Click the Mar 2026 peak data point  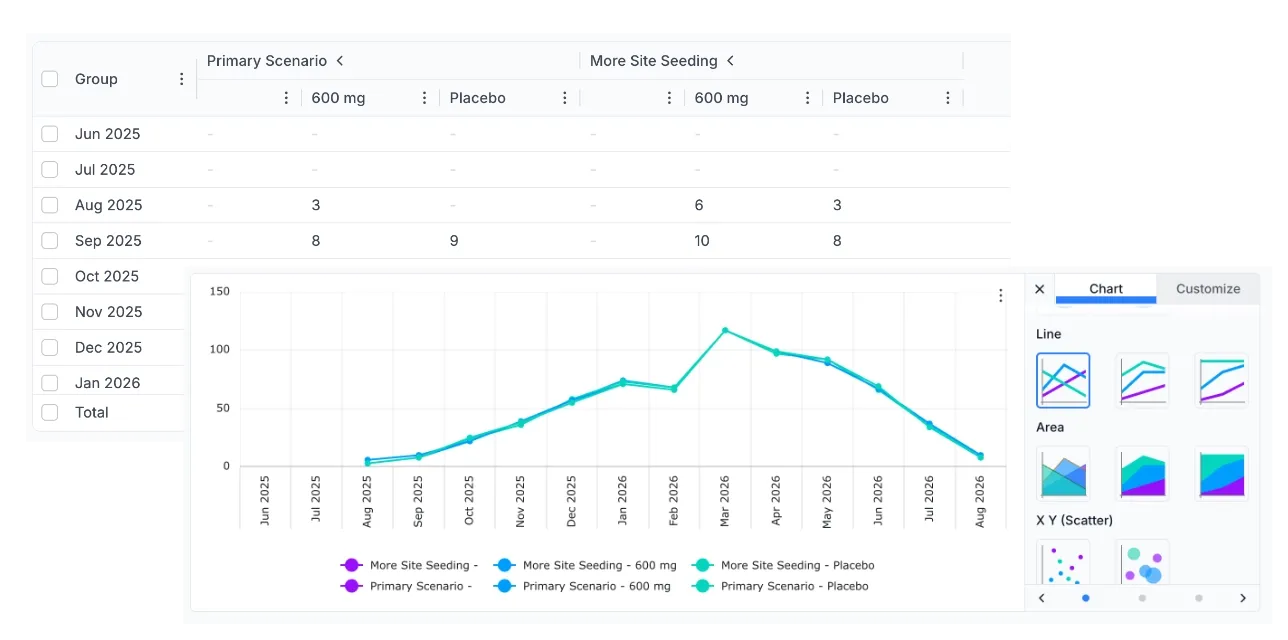(x=725, y=330)
